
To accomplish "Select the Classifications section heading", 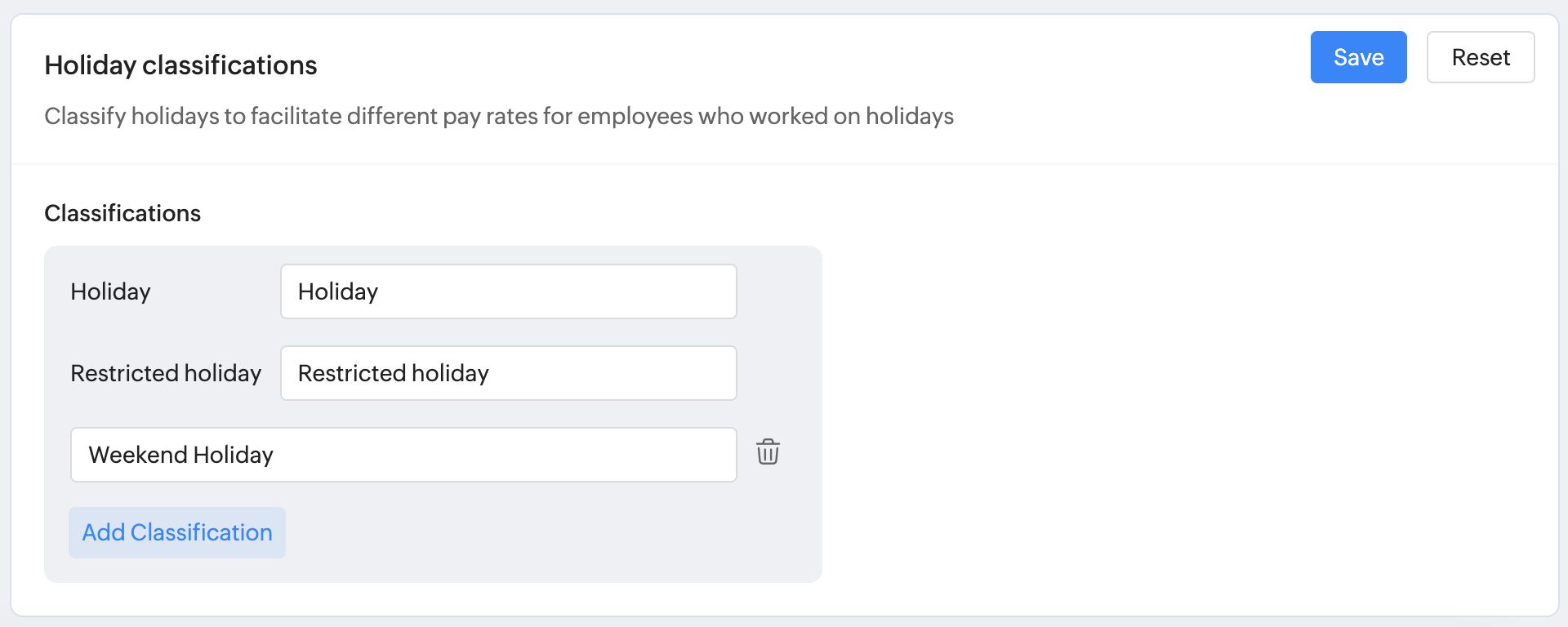I will [x=122, y=213].
